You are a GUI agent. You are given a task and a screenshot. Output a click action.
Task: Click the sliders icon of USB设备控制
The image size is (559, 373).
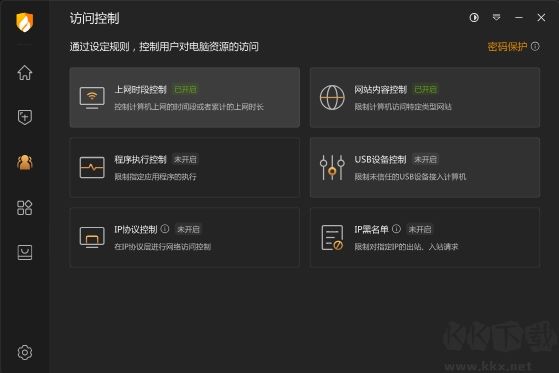point(332,167)
